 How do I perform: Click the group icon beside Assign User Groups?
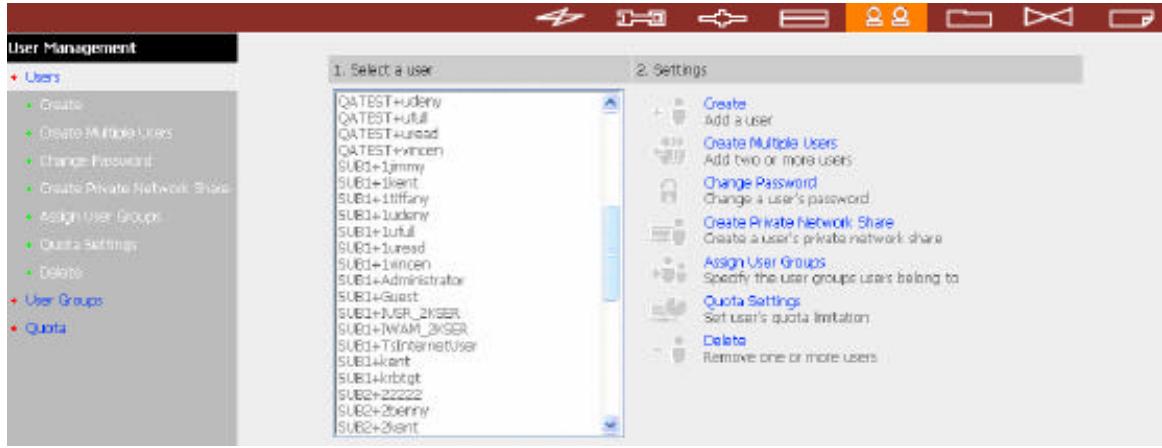pyautogui.click(x=671, y=270)
